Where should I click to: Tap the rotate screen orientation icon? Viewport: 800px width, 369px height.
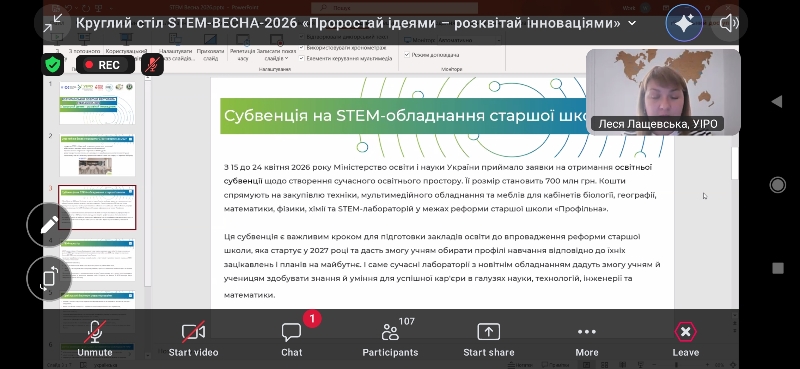pos(49,278)
